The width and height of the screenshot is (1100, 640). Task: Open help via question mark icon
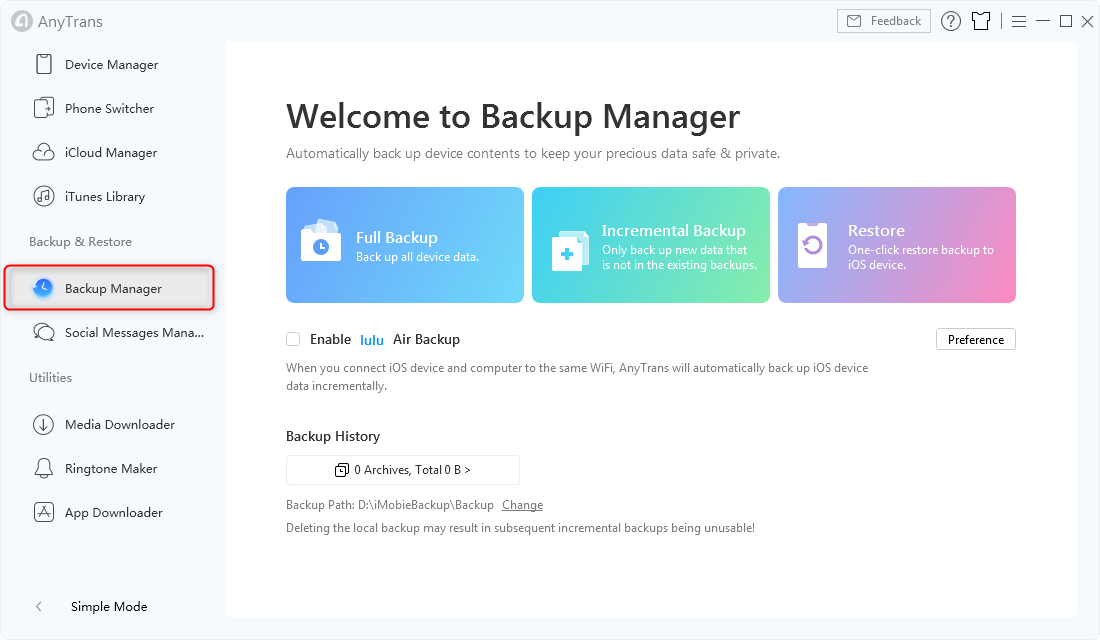[x=951, y=21]
